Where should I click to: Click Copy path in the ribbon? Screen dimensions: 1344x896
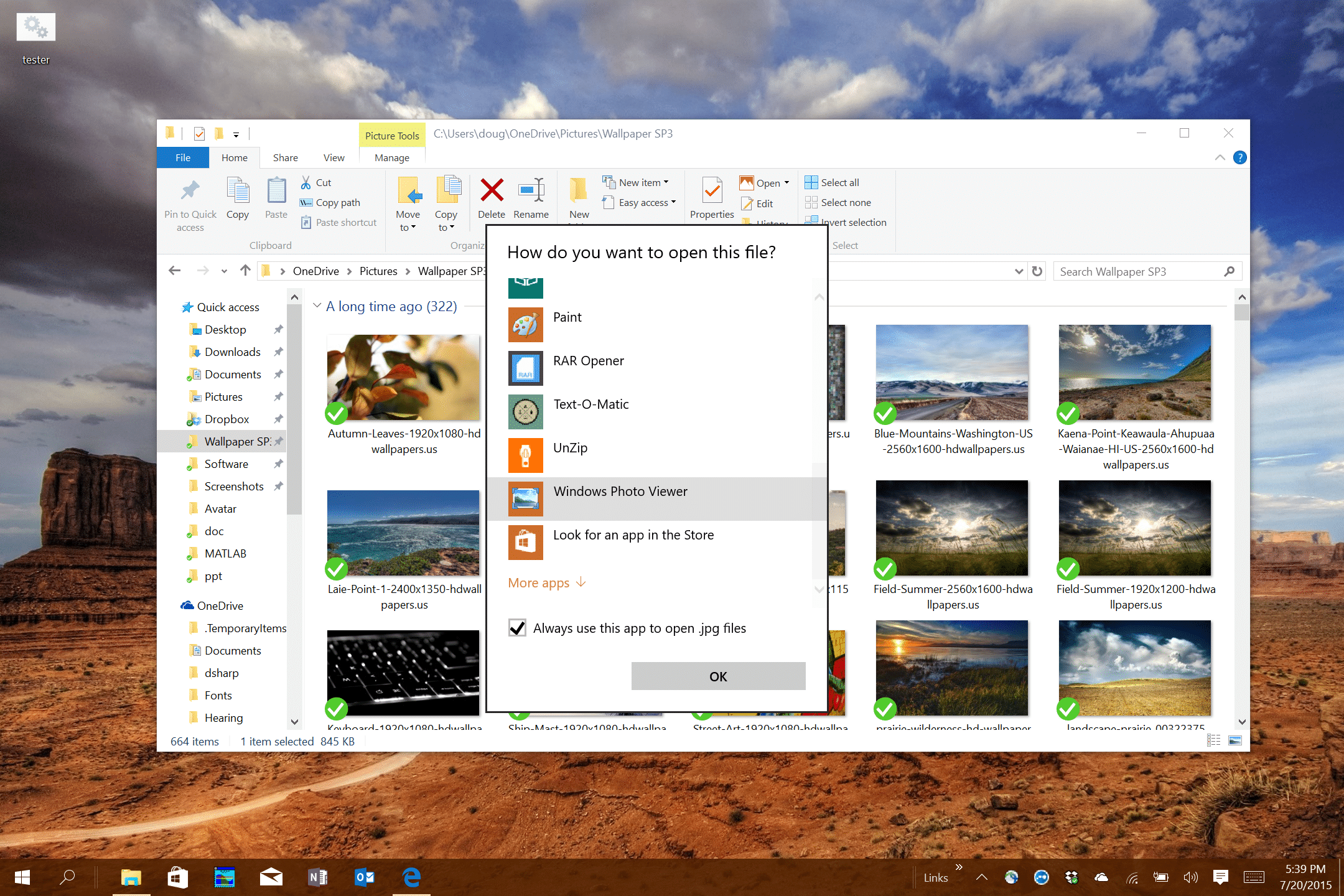coord(330,202)
